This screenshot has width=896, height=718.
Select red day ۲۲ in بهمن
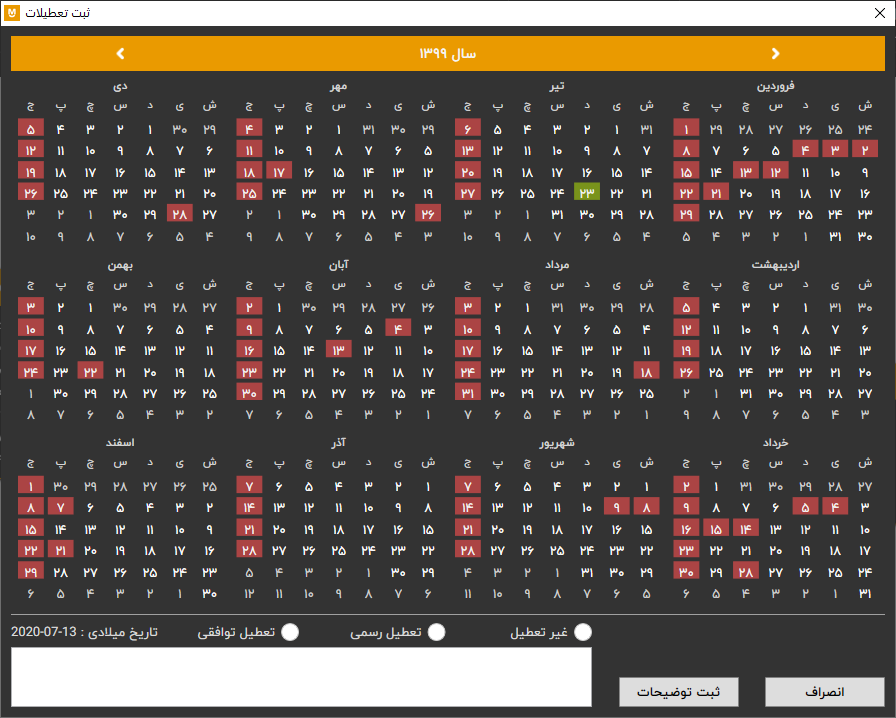(90, 372)
